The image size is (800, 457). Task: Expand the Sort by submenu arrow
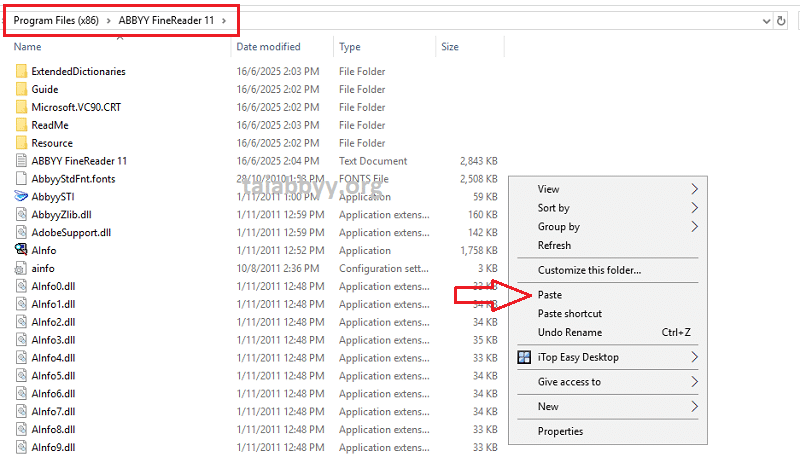[x=694, y=208]
